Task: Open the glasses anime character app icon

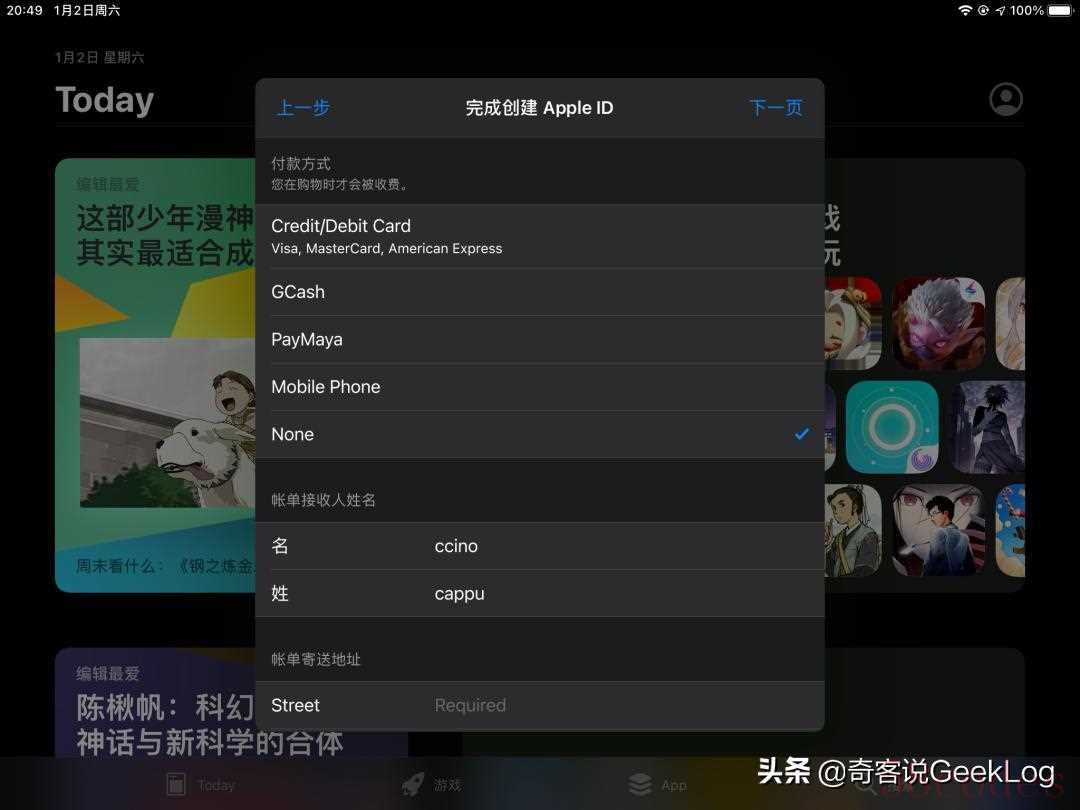Action: [938, 530]
